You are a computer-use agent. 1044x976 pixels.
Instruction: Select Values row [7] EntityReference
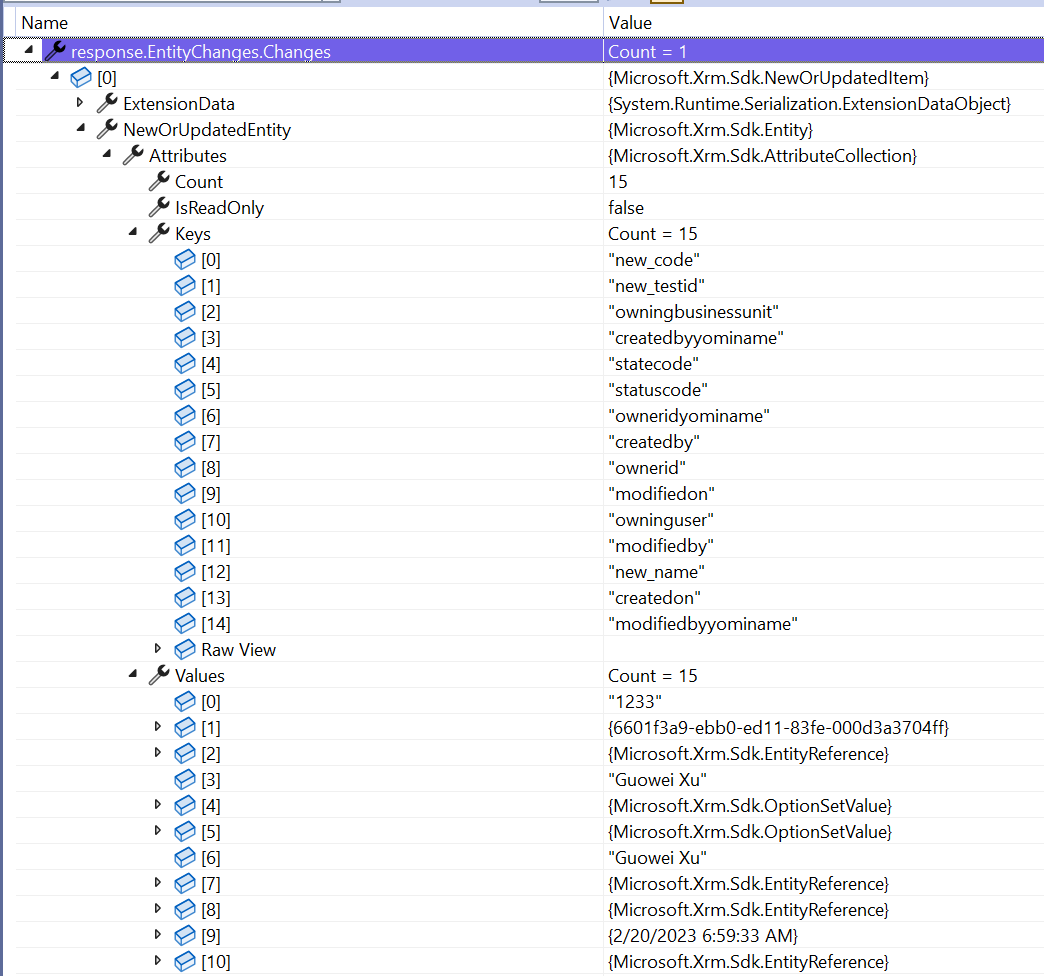coord(748,883)
